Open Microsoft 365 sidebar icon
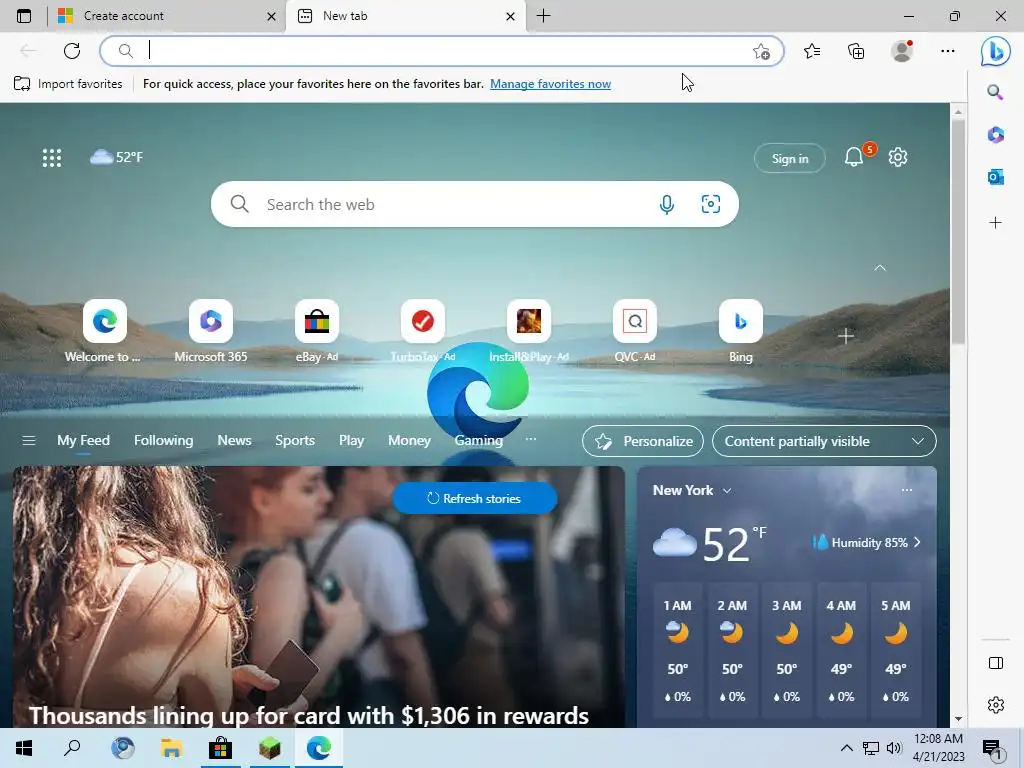 [995, 135]
